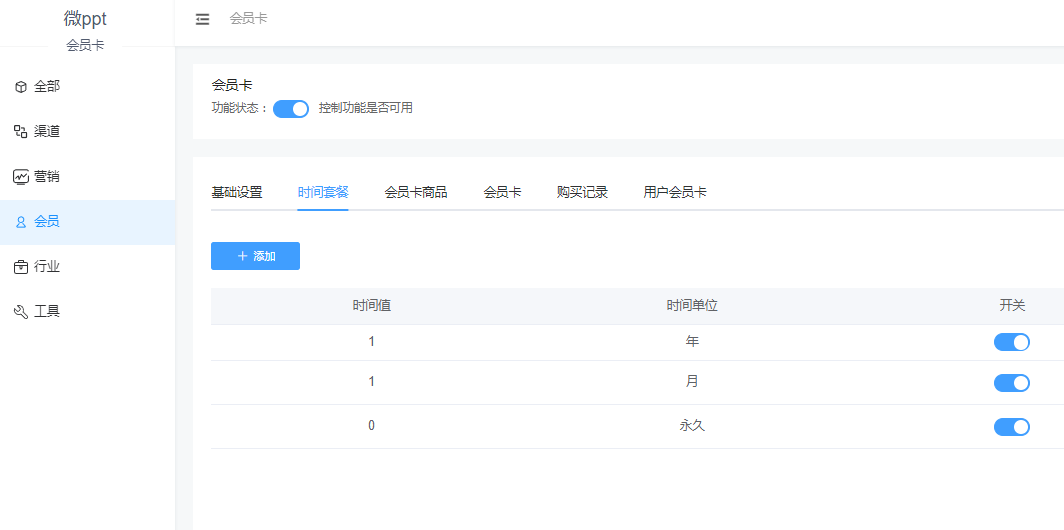Toggle the 永久 row switch
Screen dimensions: 1064x530
click(1011, 427)
